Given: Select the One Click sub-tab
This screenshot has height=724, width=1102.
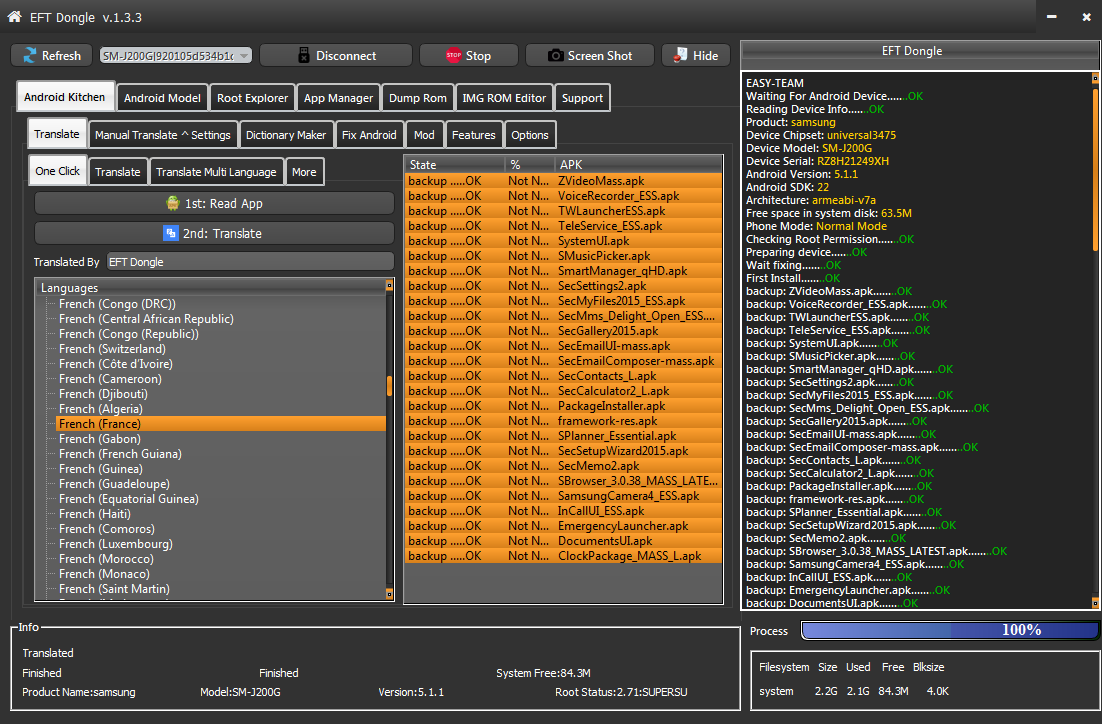Looking at the screenshot, I should (58, 171).
